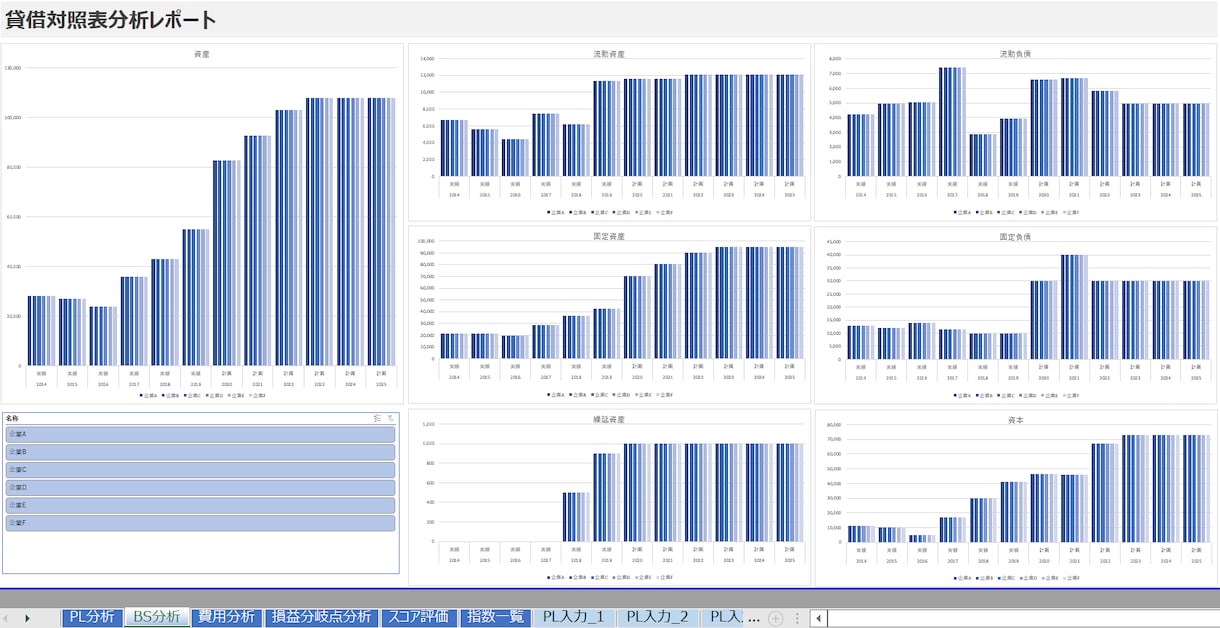Click the 名称 slicer header label
Image resolution: width=1220 pixels, height=628 pixels.
point(12,418)
